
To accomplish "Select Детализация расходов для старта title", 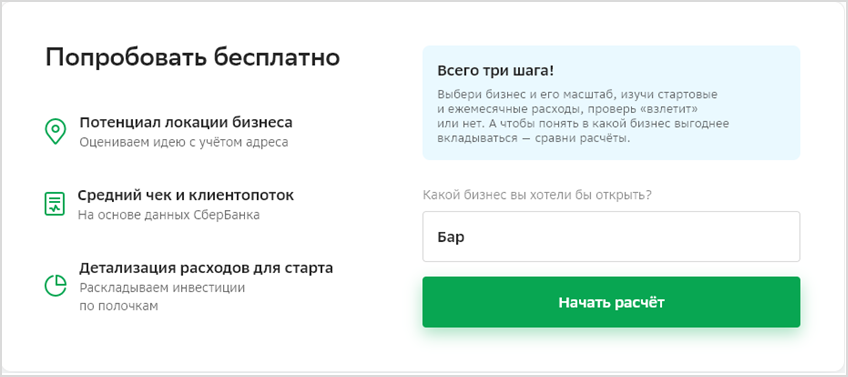I will (x=206, y=268).
